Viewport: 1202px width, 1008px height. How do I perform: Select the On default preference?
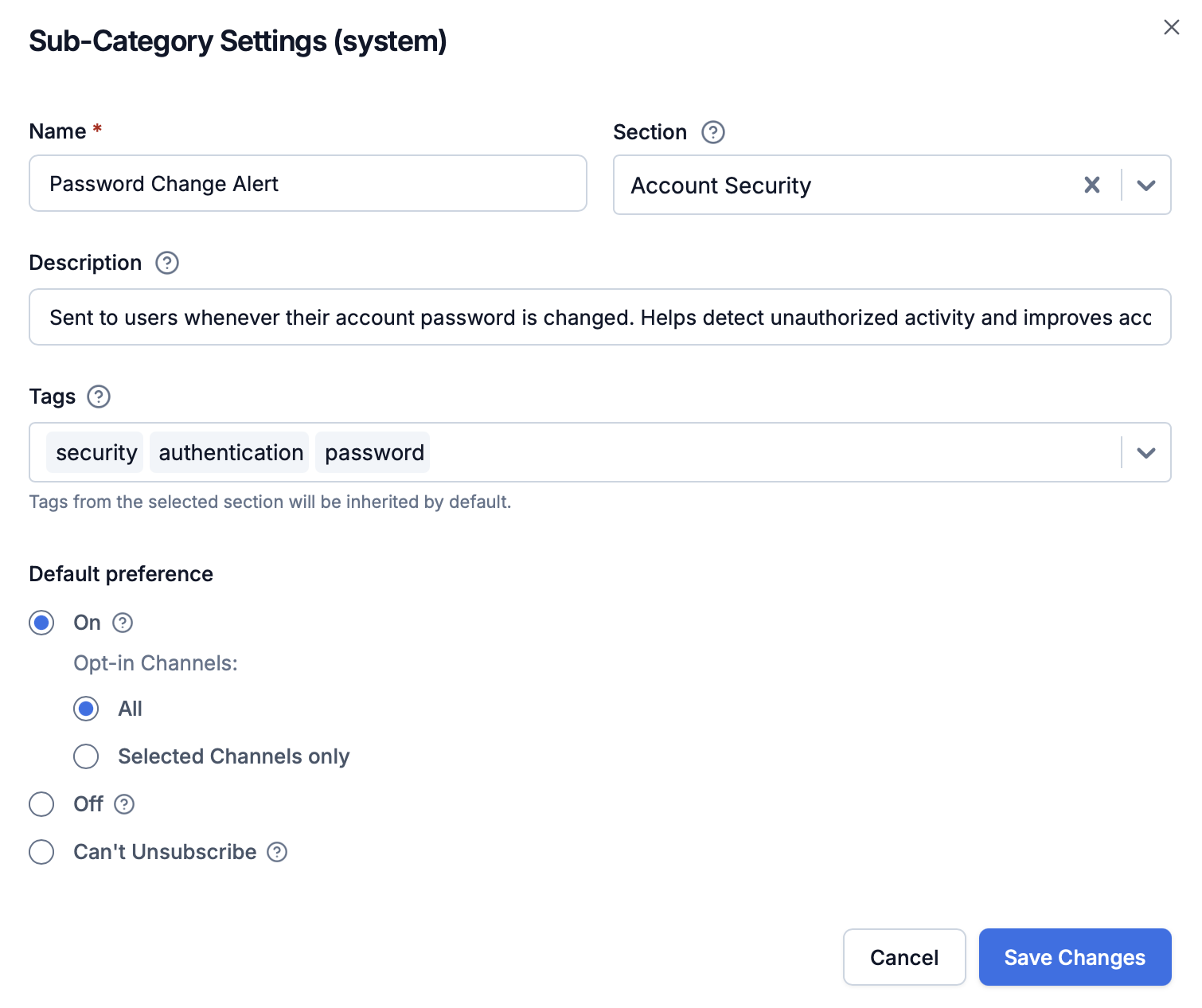tap(41, 623)
